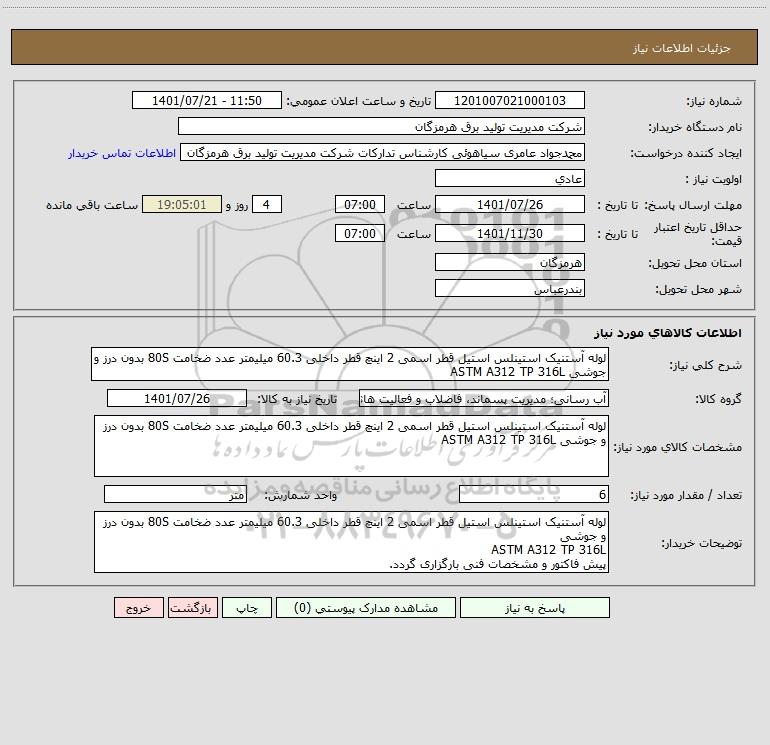
Task: Click buyer notes text area 'توضیحات خریدار'
Action: point(351,542)
